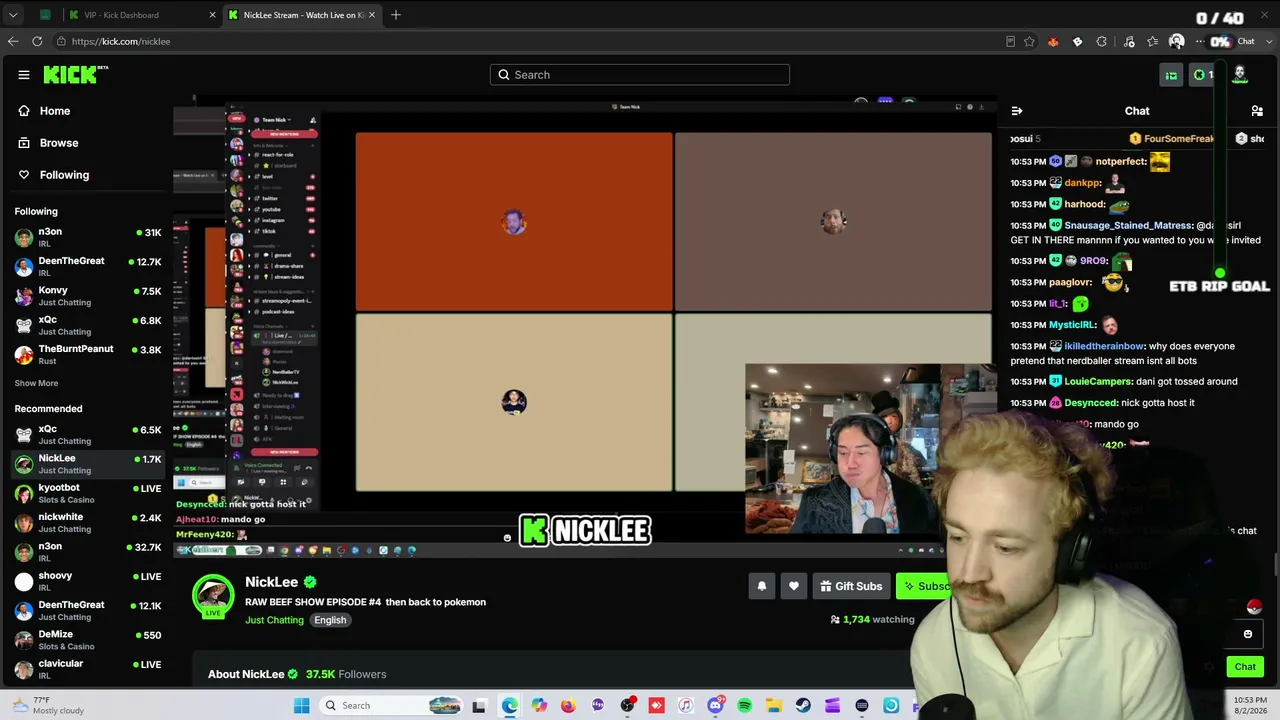Viewport: 1280px width, 720px height.
Task: Click the notification bell button
Action: click(x=762, y=586)
